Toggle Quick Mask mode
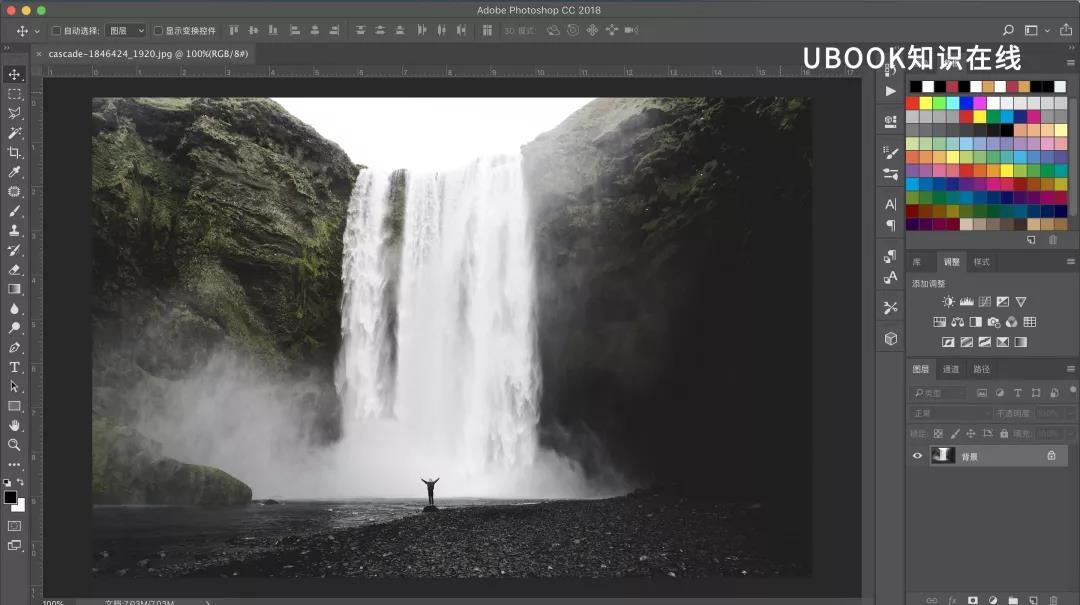 pos(14,526)
